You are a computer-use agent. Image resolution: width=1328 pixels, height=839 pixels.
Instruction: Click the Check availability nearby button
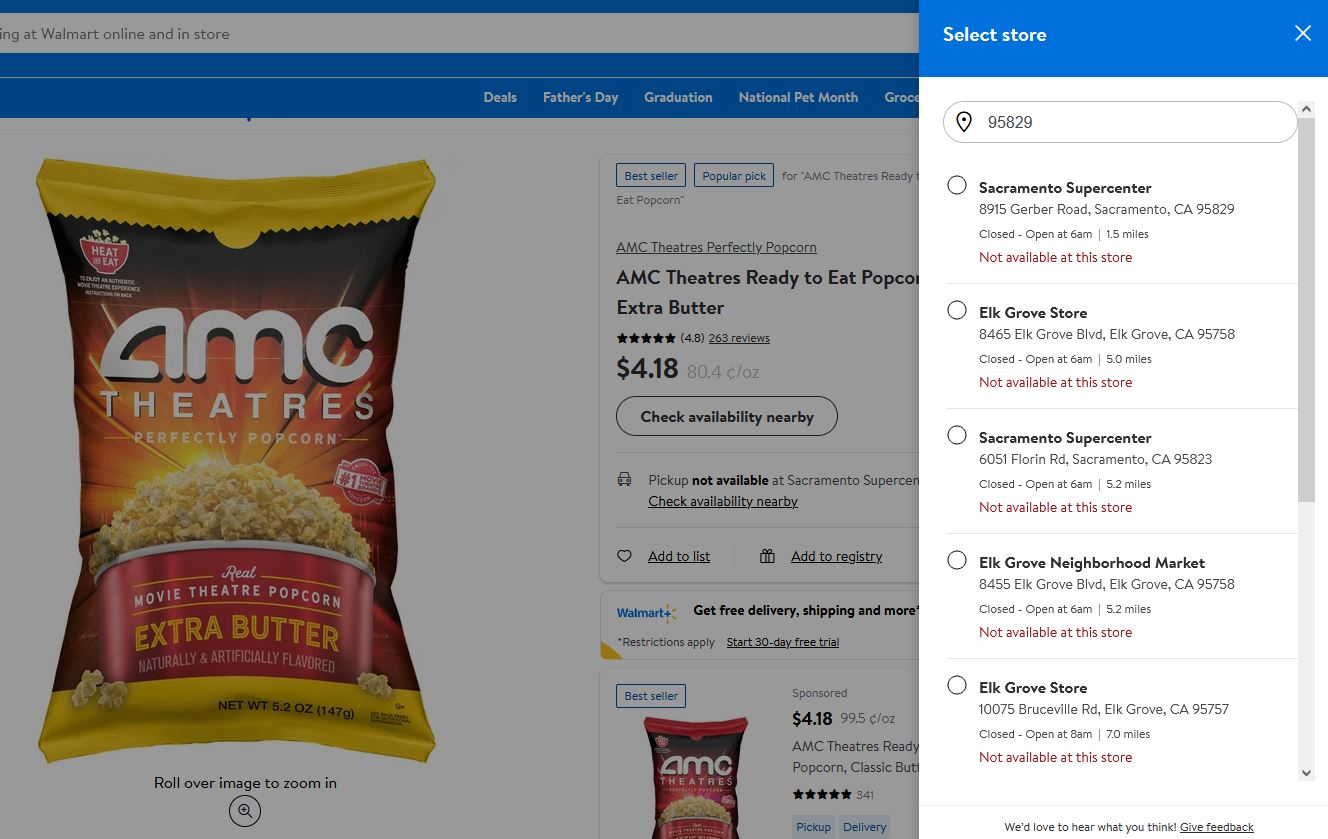[x=727, y=417]
